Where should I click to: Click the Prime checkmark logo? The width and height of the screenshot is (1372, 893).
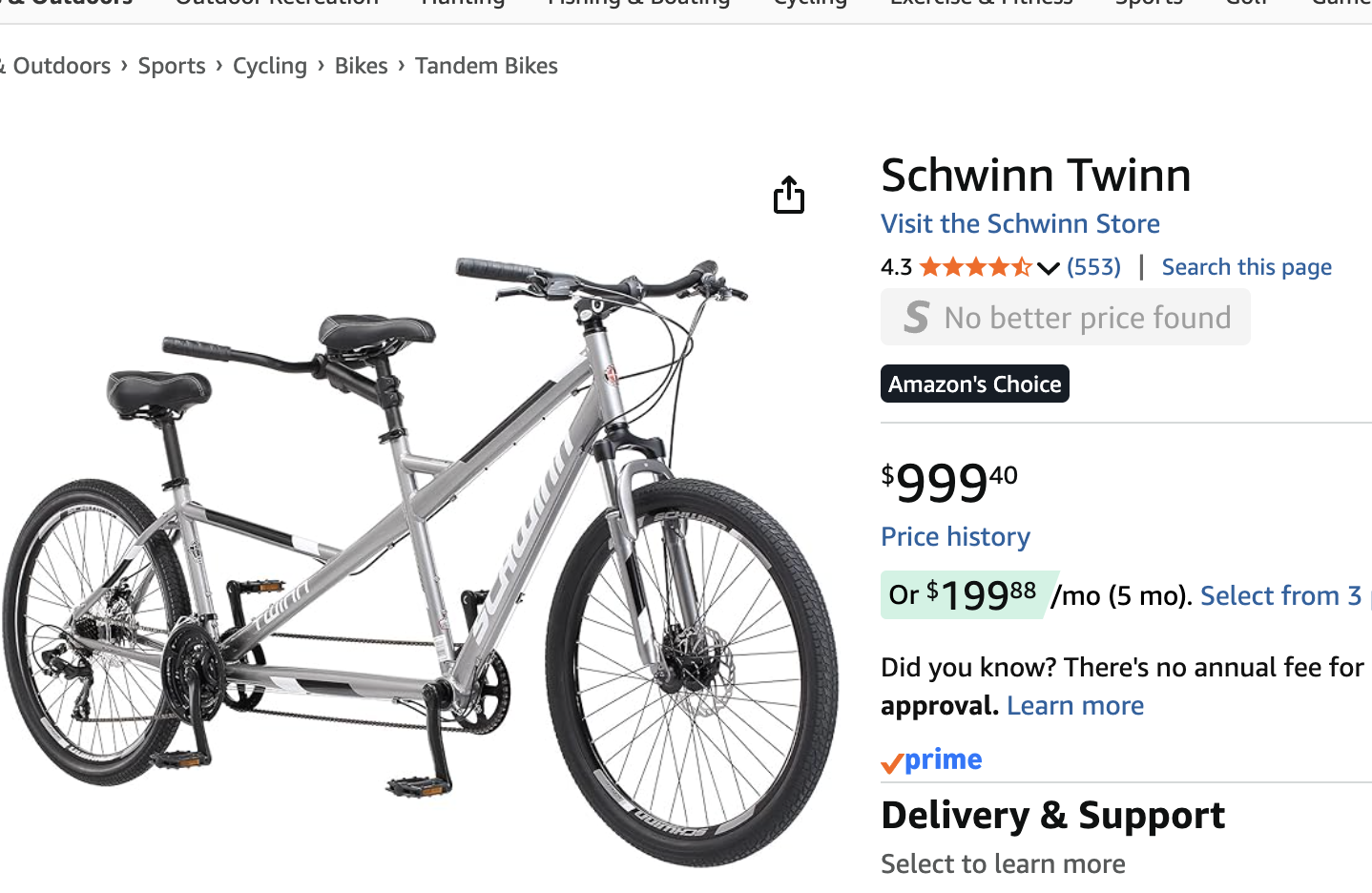pyautogui.click(x=931, y=760)
